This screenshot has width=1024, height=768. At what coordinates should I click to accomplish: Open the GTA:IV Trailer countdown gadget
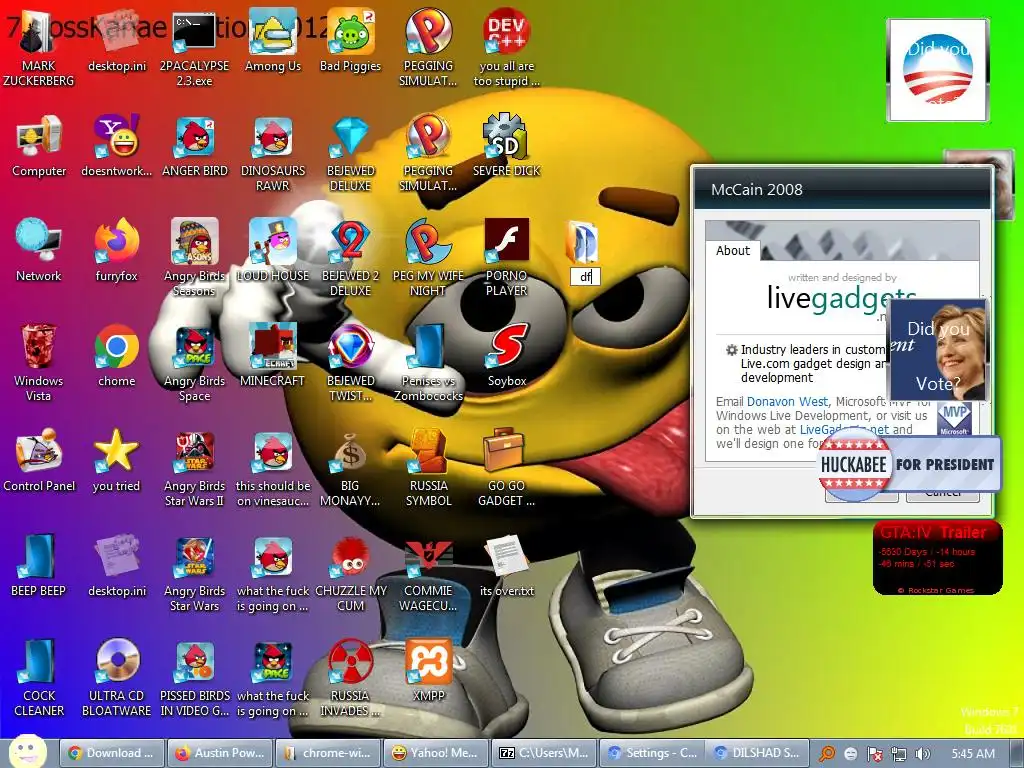(x=938, y=558)
